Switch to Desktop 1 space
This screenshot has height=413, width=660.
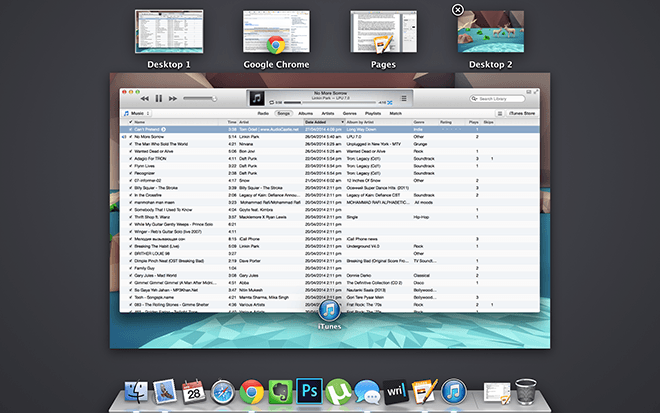pyautogui.click(x=169, y=32)
